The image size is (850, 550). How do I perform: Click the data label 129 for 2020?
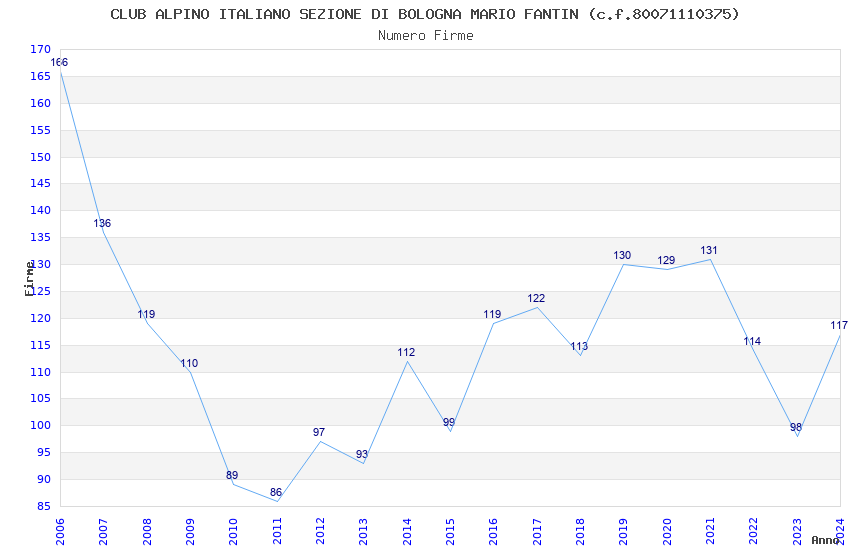click(666, 261)
